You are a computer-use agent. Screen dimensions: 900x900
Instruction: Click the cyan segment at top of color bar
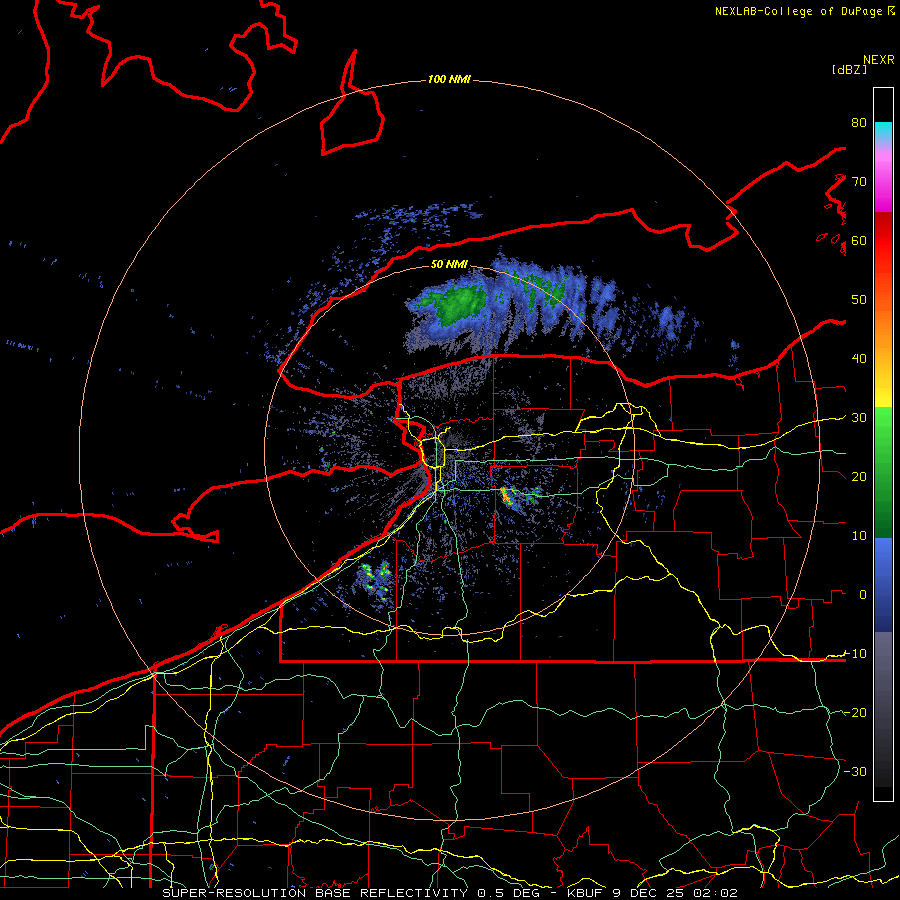click(x=883, y=131)
